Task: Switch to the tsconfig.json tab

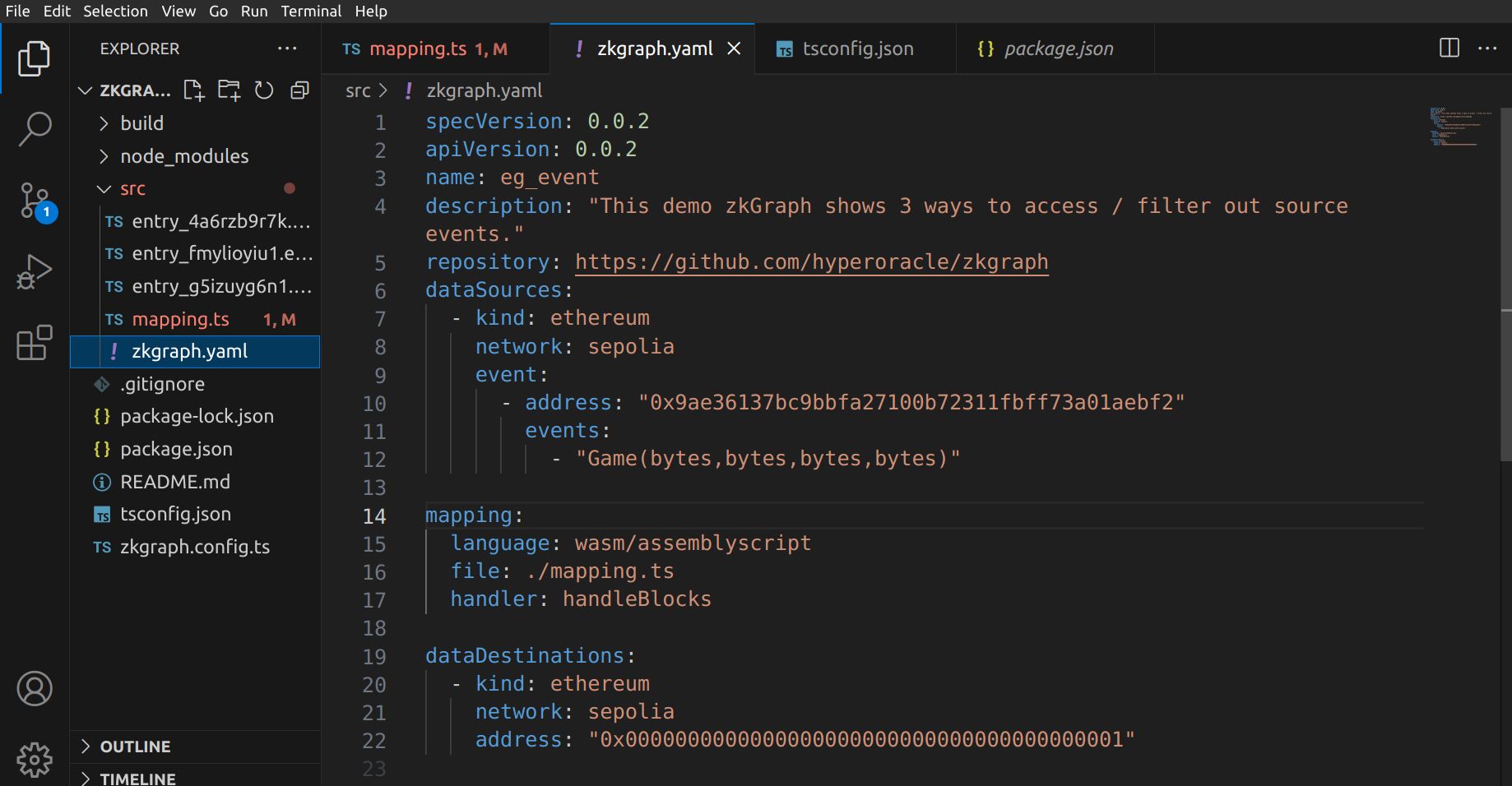Action: pyautogui.click(x=856, y=49)
